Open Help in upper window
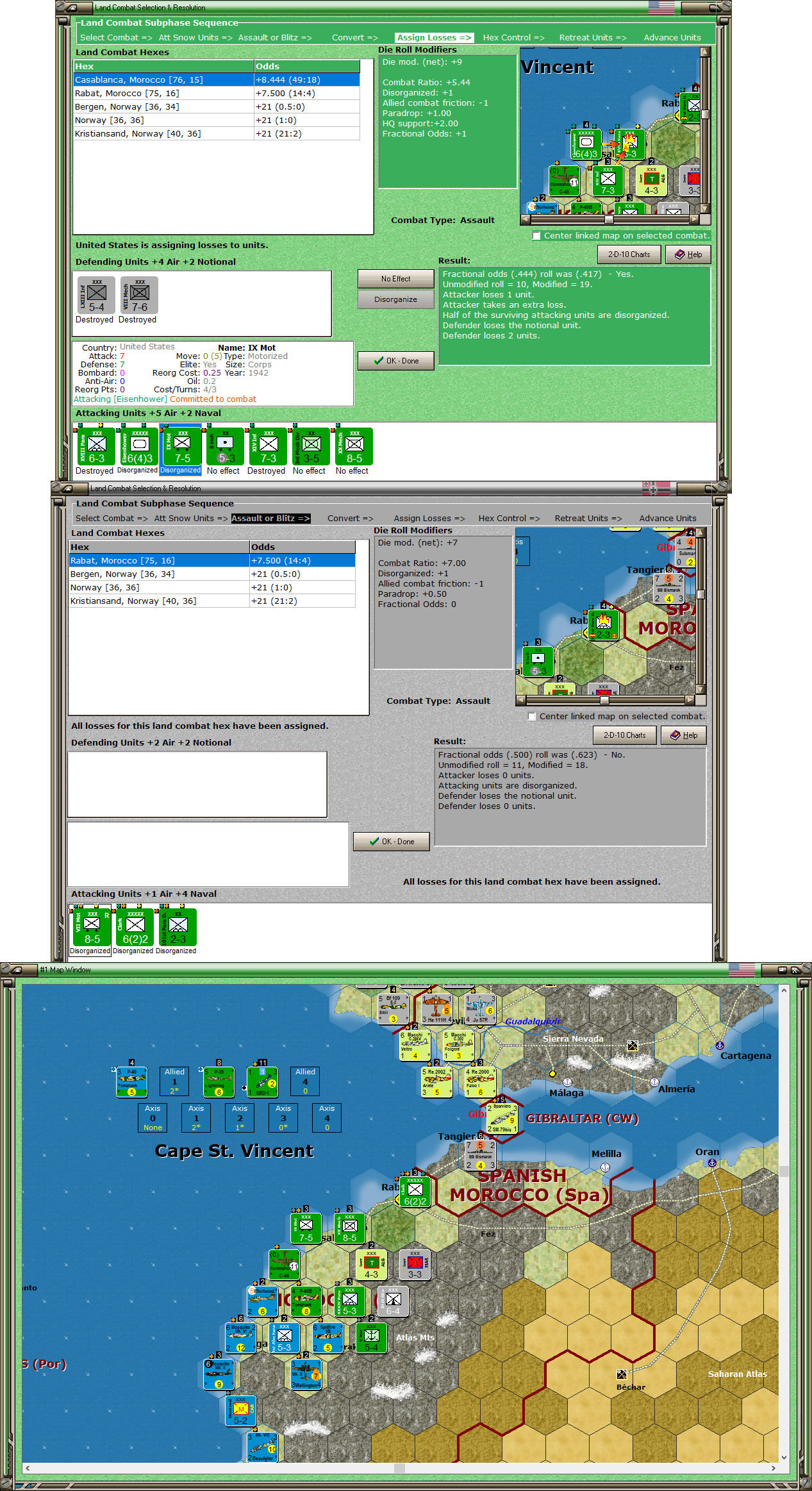 click(688, 254)
